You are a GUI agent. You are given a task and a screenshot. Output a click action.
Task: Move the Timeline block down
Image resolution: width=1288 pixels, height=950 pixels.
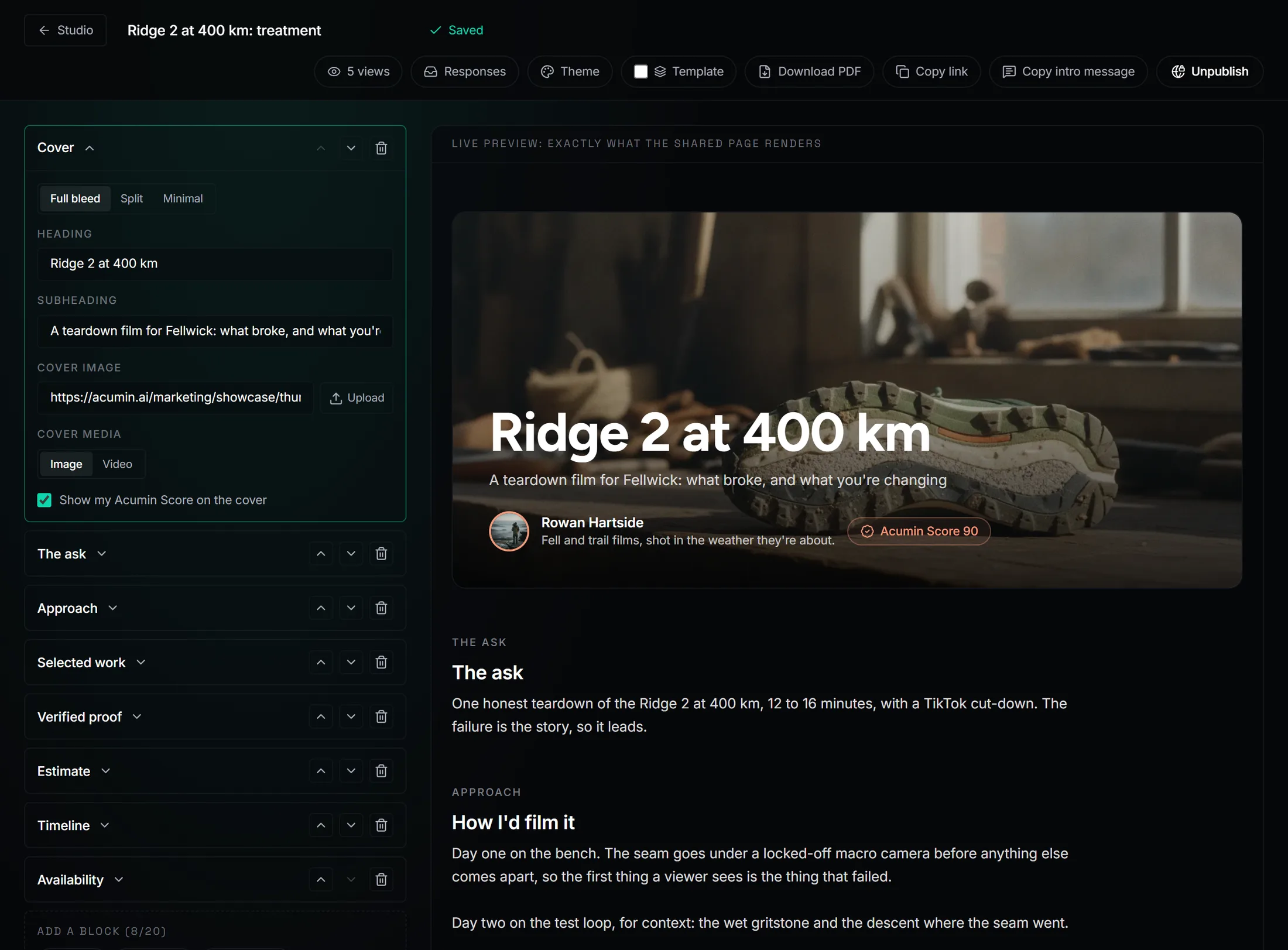point(351,825)
